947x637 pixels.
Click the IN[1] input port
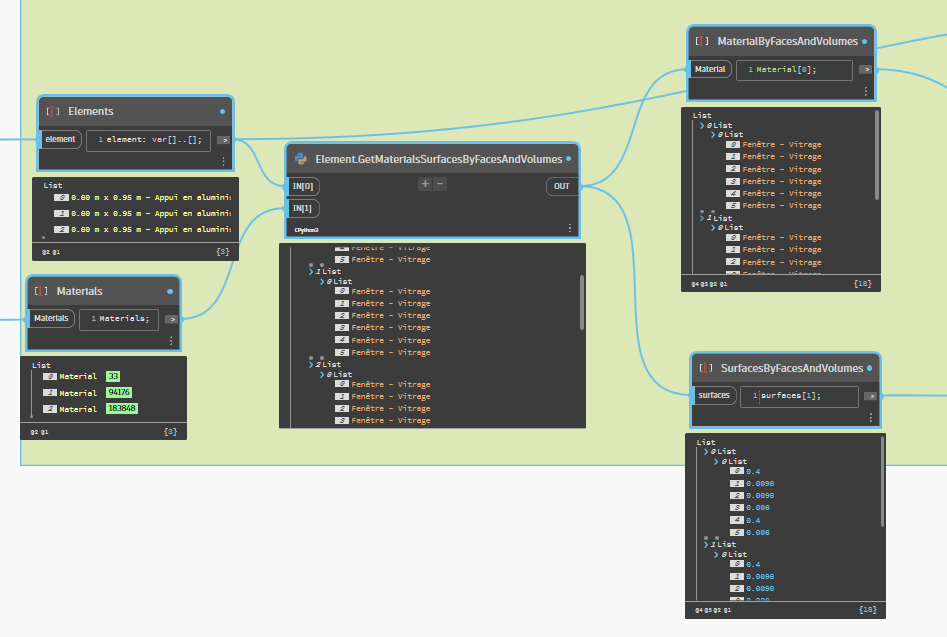(x=303, y=208)
